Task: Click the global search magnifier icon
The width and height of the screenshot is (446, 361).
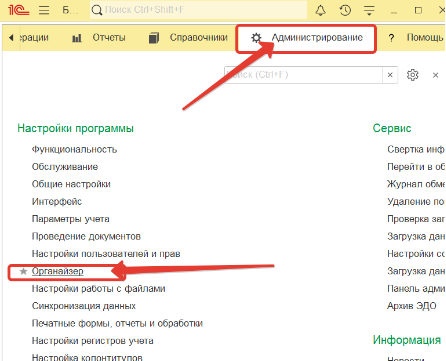Action: pos(97,10)
